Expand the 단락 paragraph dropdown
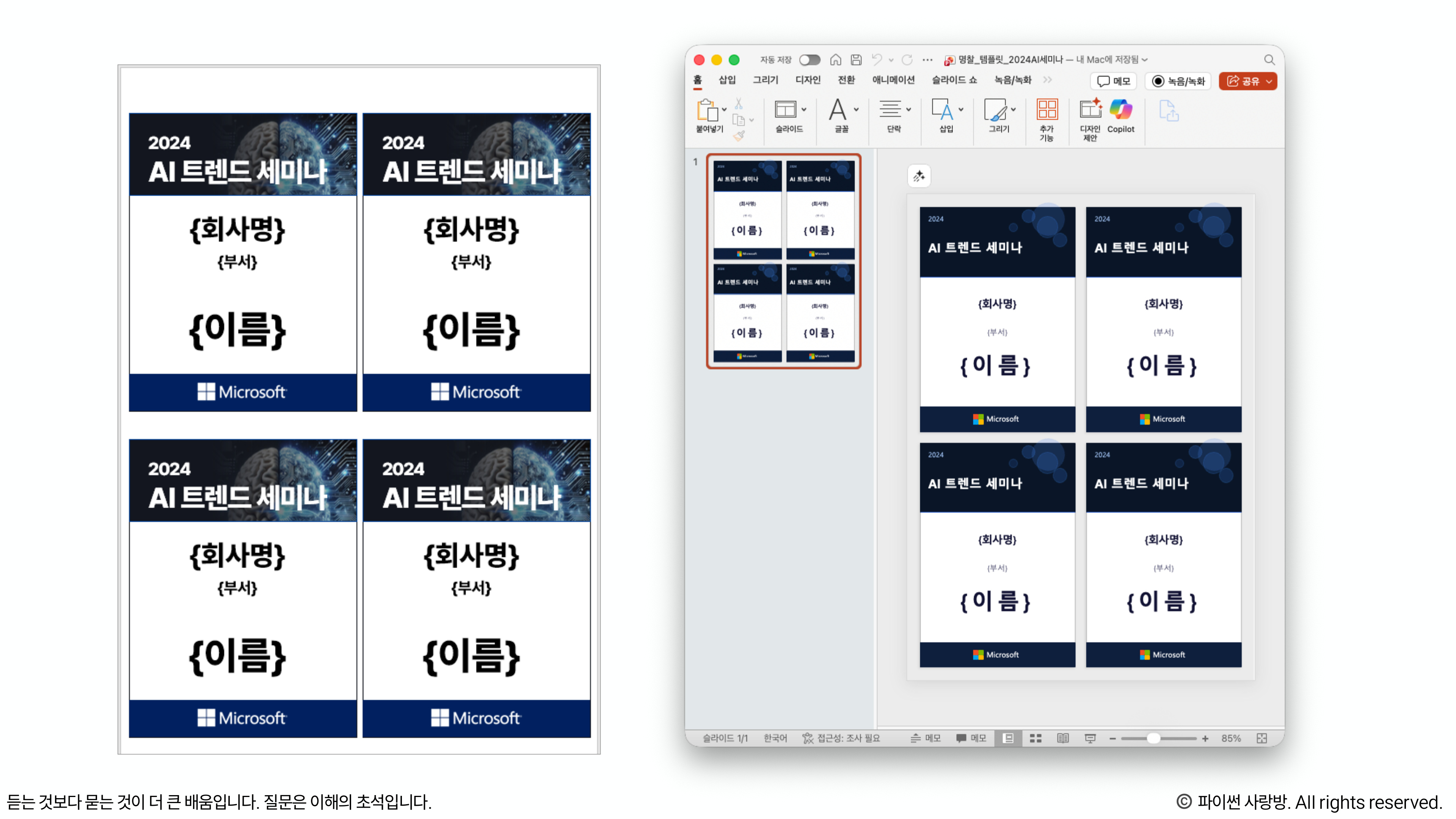1456x819 pixels. coord(909,110)
